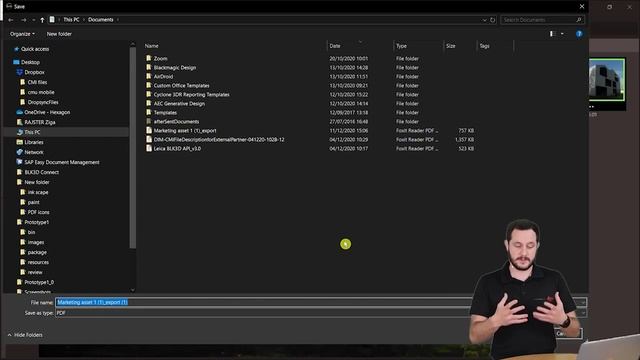Image resolution: width=640 pixels, height=360 pixels.
Task: Sort files by Date column
Action: (335, 46)
